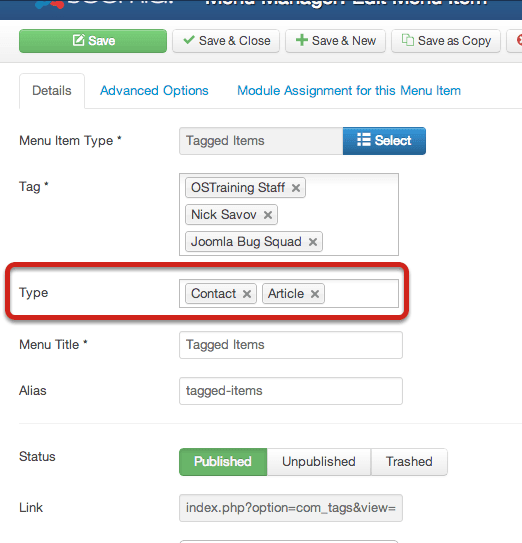Click Save & Close button

point(226,41)
